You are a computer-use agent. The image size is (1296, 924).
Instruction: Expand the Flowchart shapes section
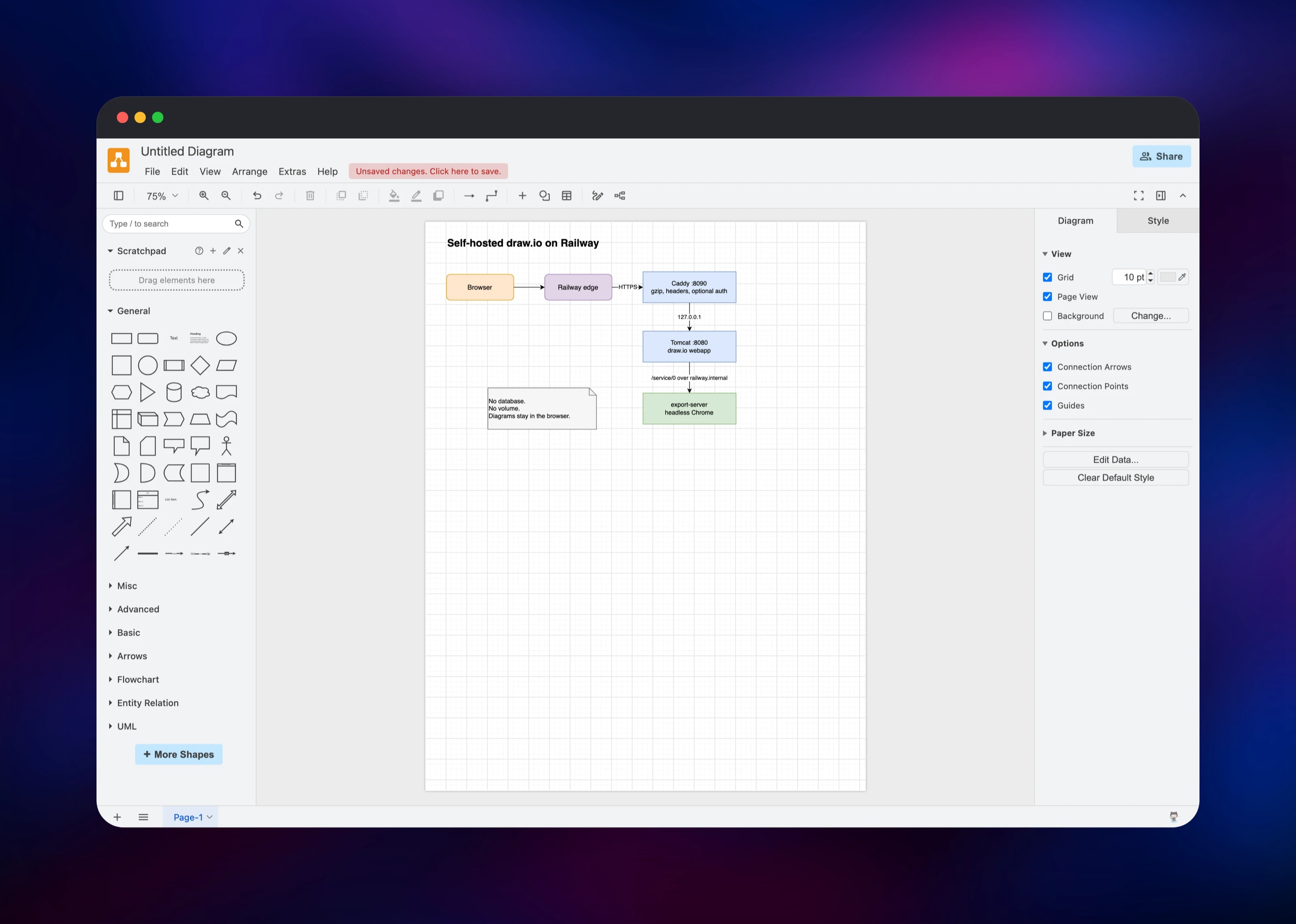pyautogui.click(x=134, y=680)
